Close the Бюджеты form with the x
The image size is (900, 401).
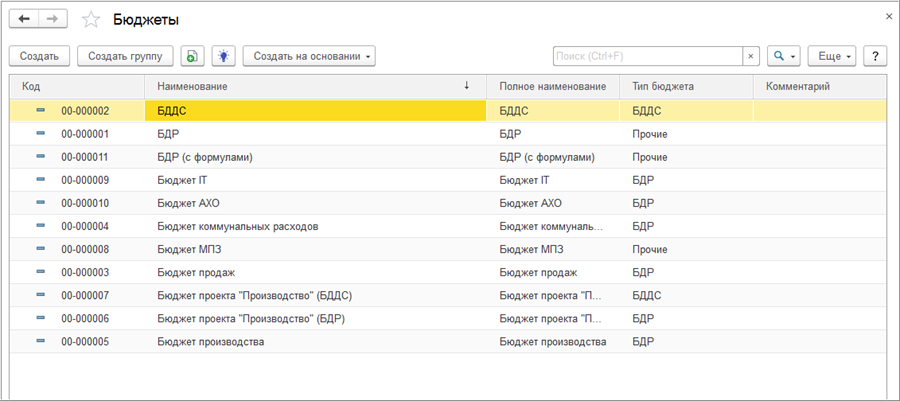(889, 17)
